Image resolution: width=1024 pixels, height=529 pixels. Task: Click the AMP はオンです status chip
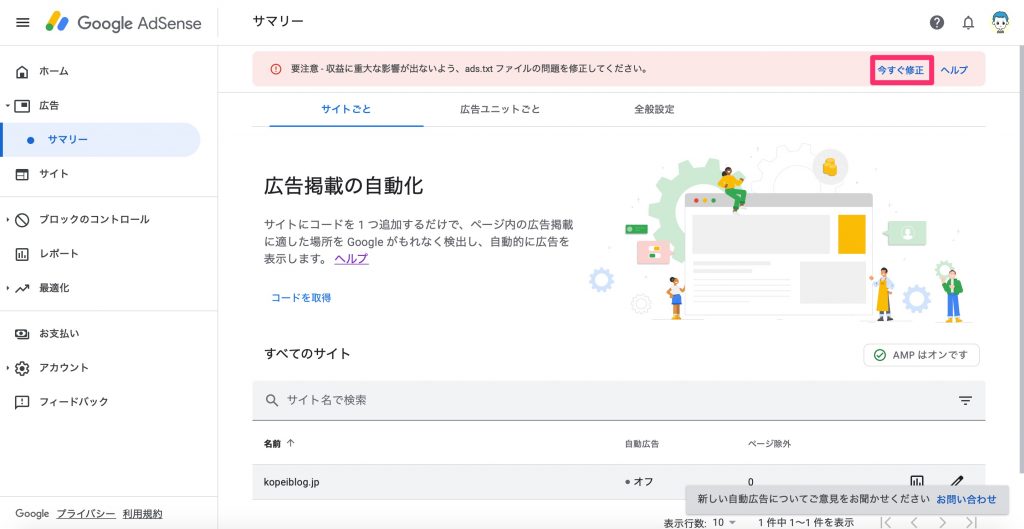tap(921, 355)
